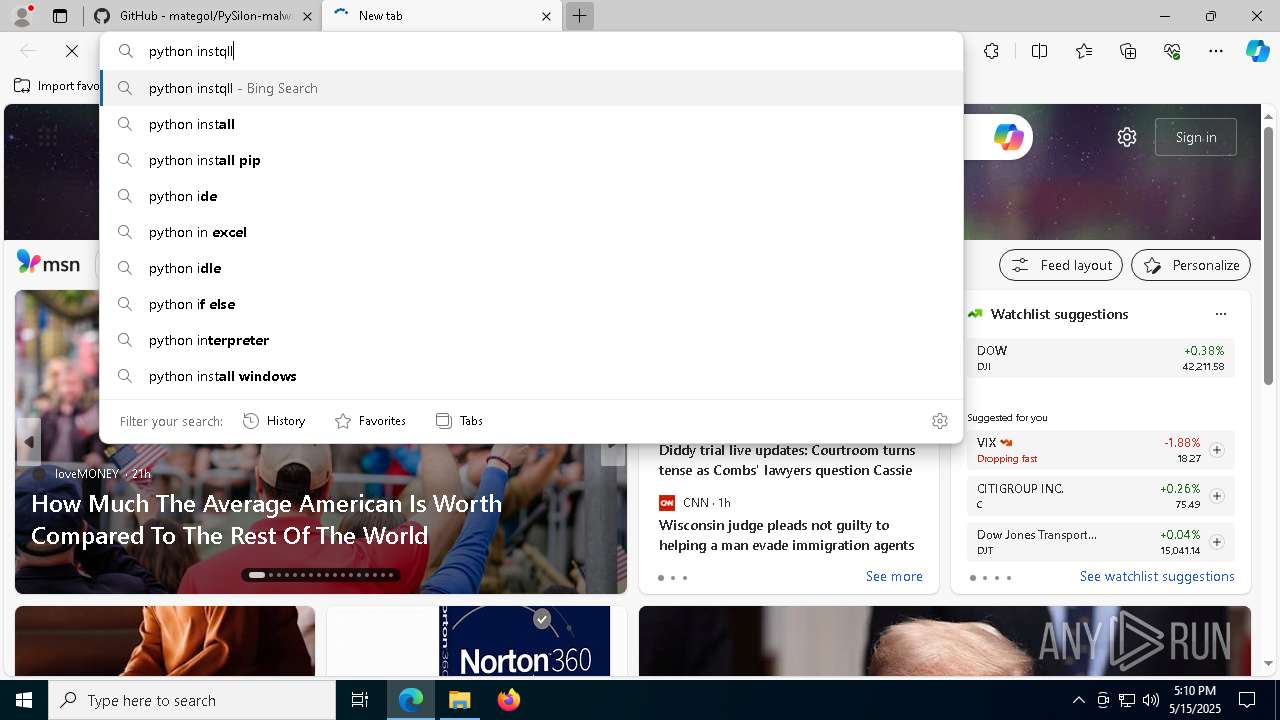
Task: Go to previous carousel slide arrow
Action: pos(29,442)
